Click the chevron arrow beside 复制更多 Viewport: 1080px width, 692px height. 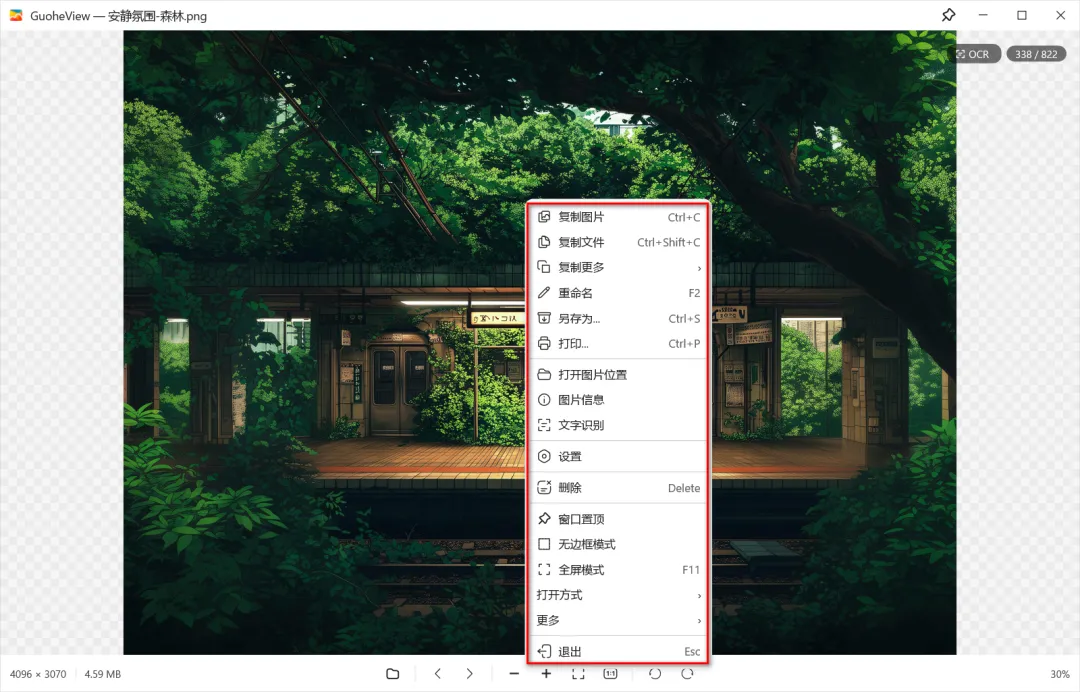click(x=699, y=268)
